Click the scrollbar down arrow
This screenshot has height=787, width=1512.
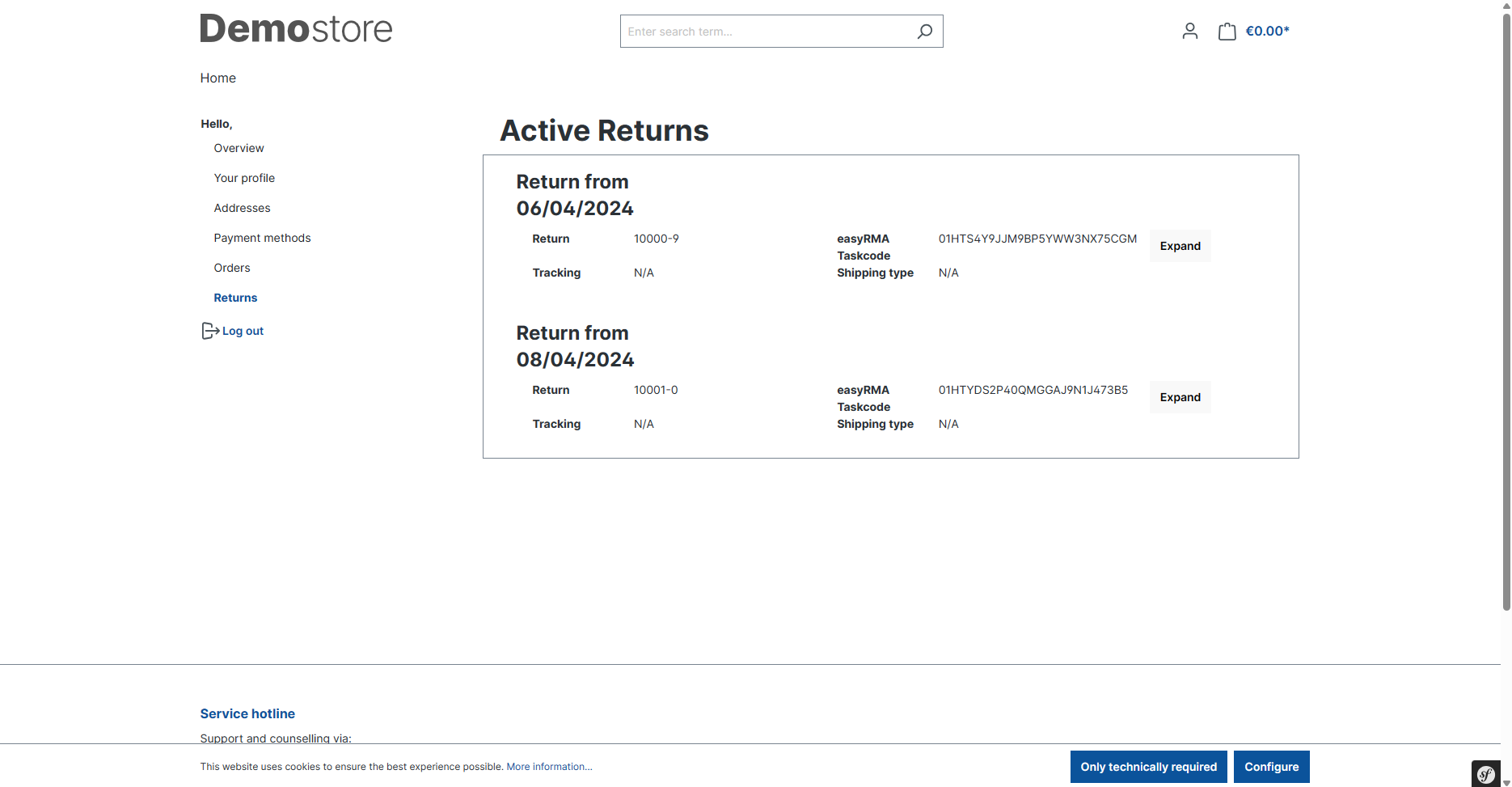(1506, 782)
